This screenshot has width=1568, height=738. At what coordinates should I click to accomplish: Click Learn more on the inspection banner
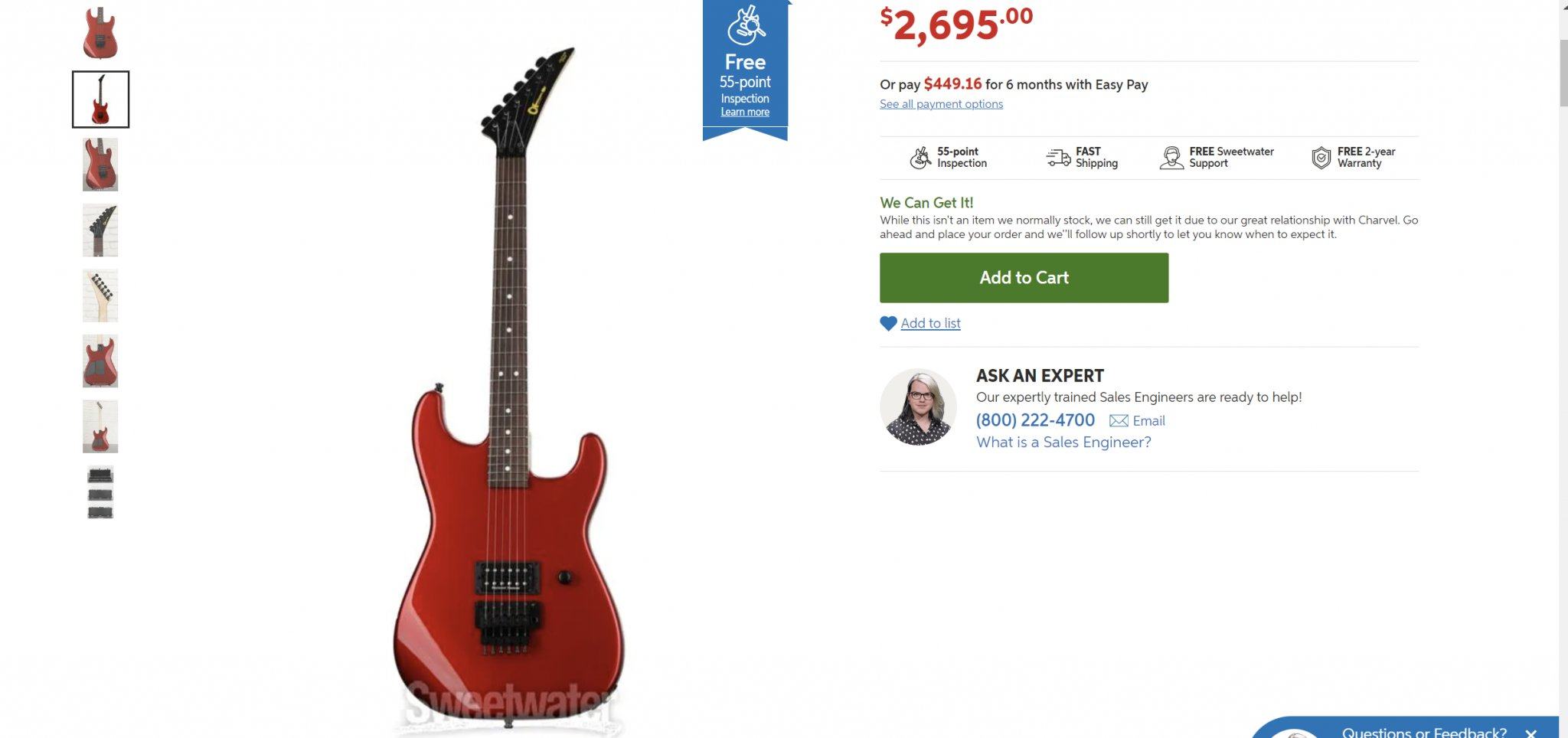tap(745, 112)
